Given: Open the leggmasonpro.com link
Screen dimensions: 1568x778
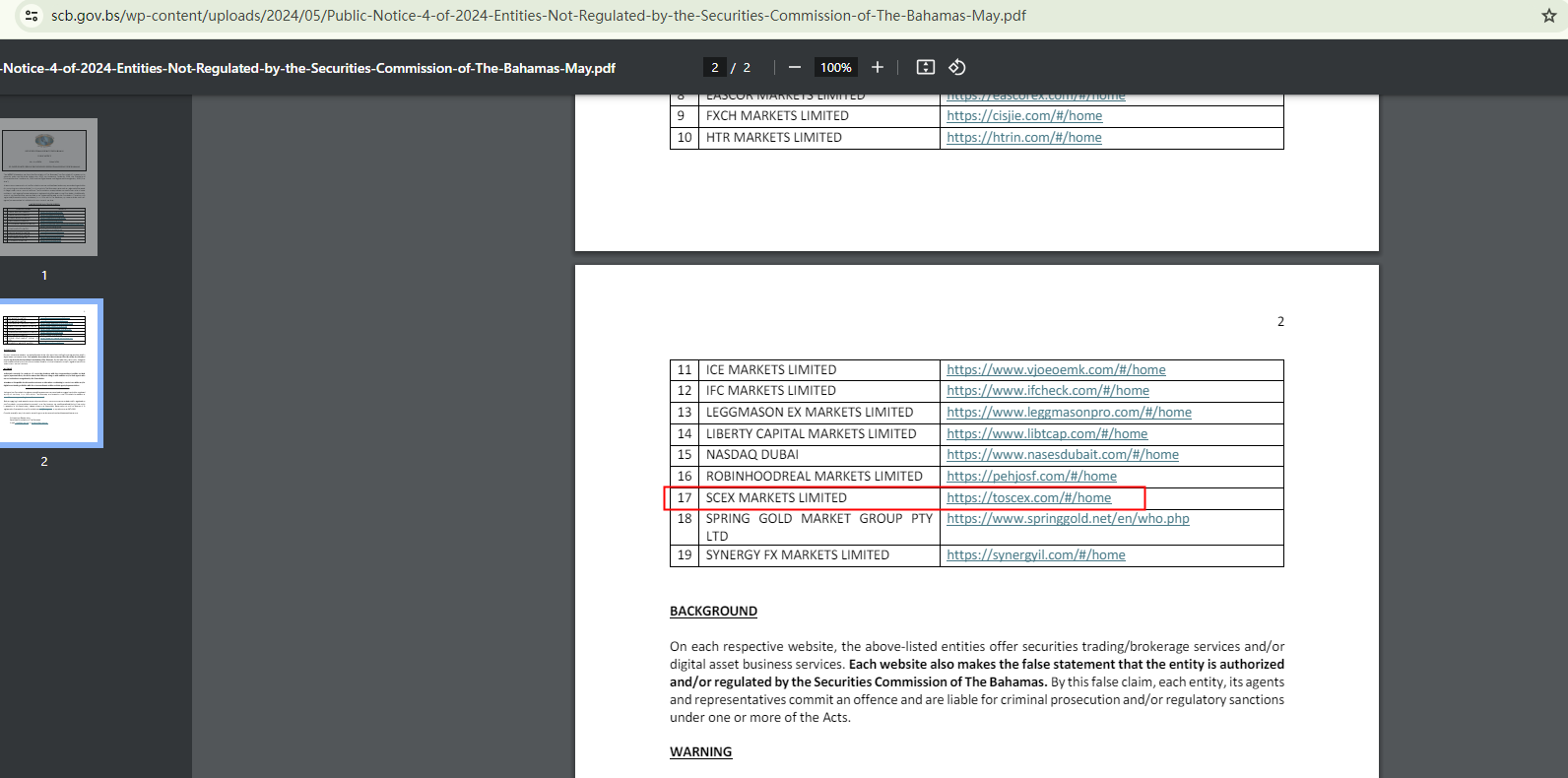Looking at the screenshot, I should click(x=1069, y=413).
